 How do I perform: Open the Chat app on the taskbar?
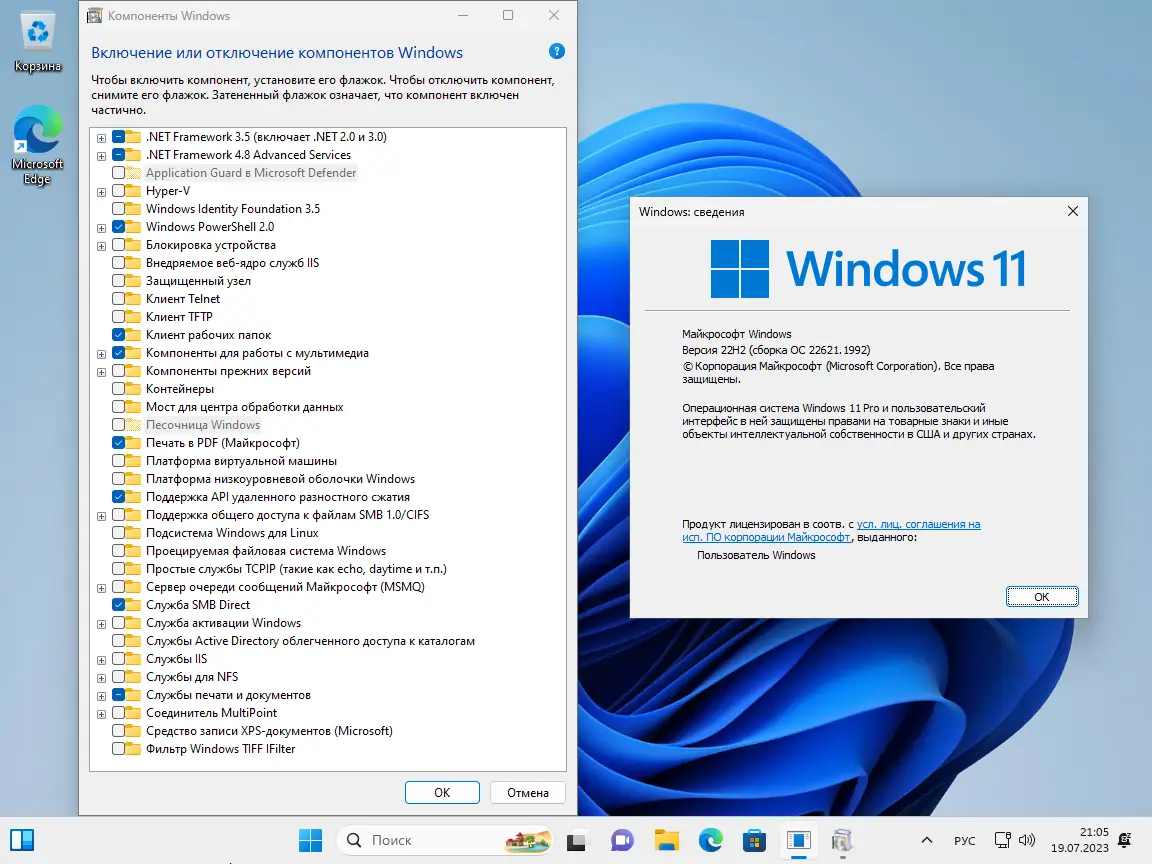(622, 840)
